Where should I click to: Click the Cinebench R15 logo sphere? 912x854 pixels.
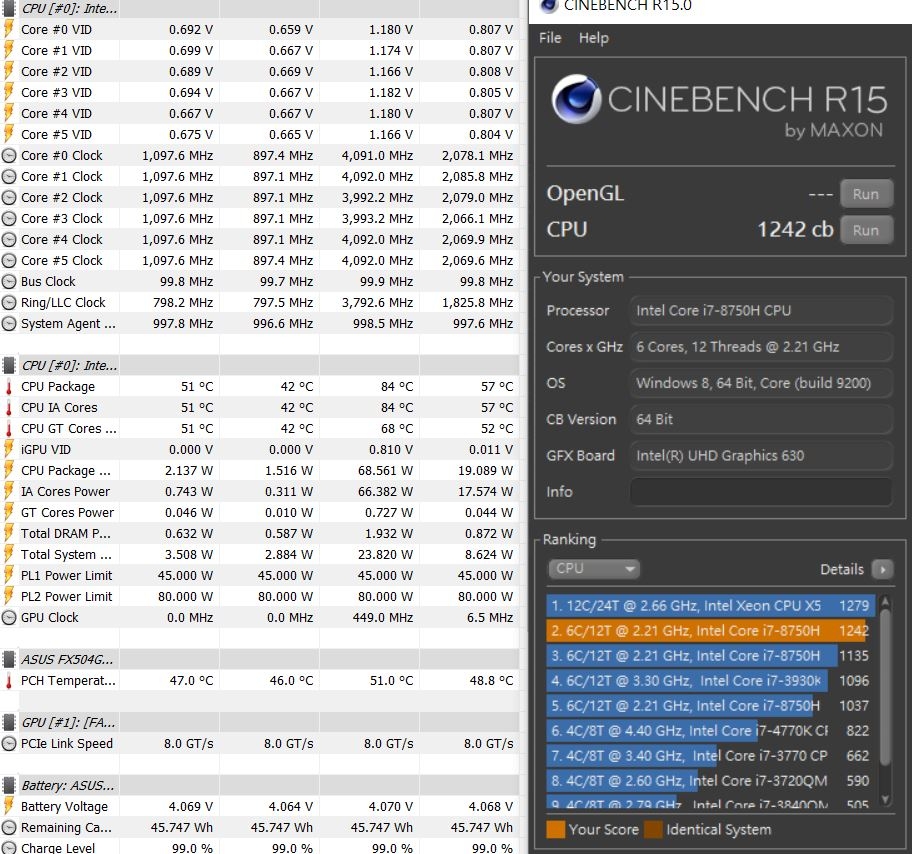click(x=576, y=99)
